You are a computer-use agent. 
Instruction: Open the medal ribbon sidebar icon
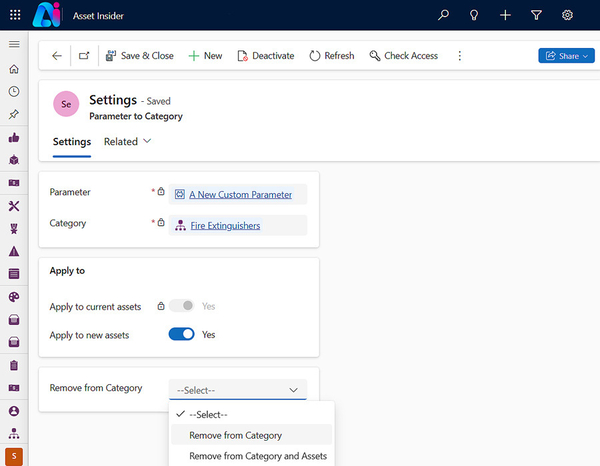[14, 229]
